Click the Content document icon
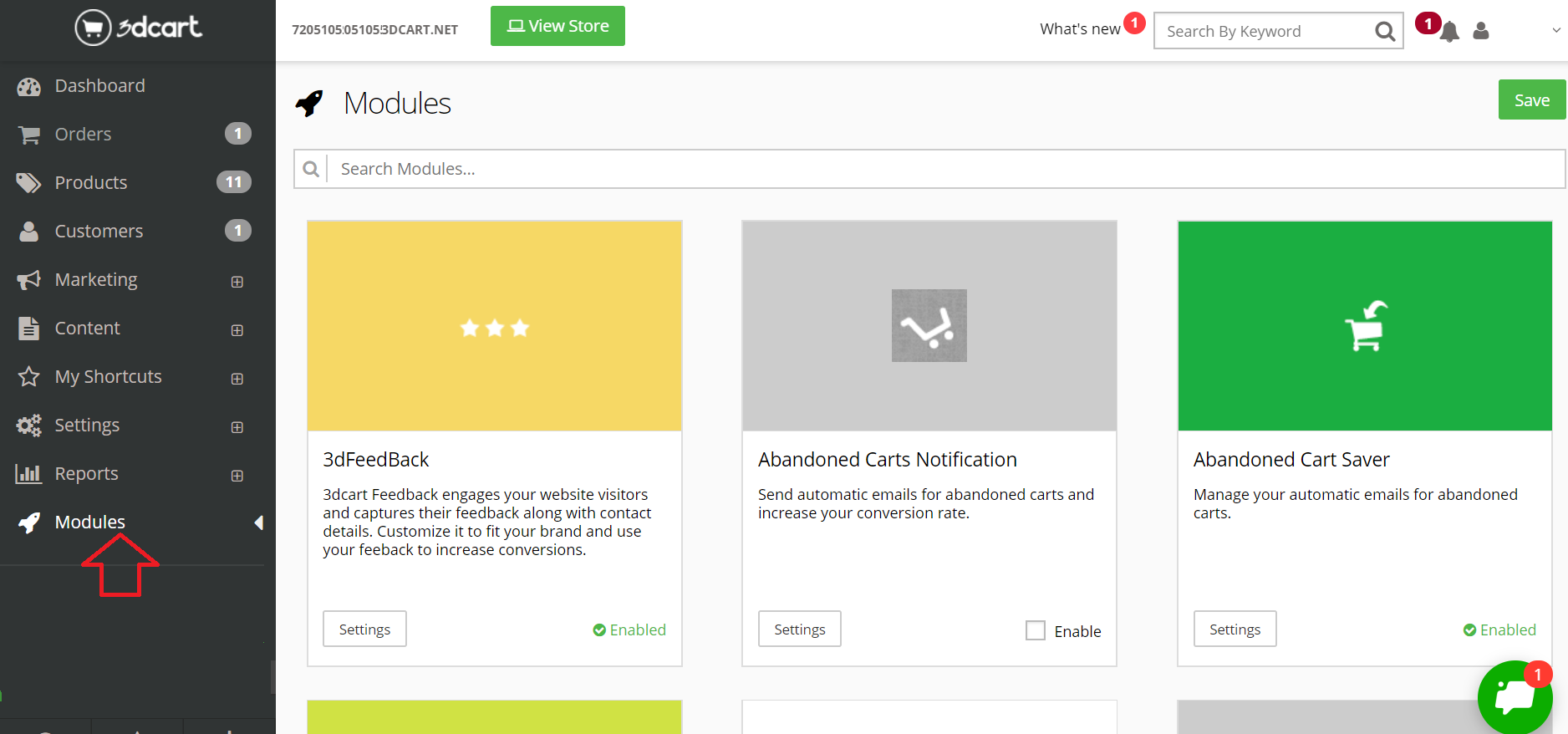 point(29,329)
